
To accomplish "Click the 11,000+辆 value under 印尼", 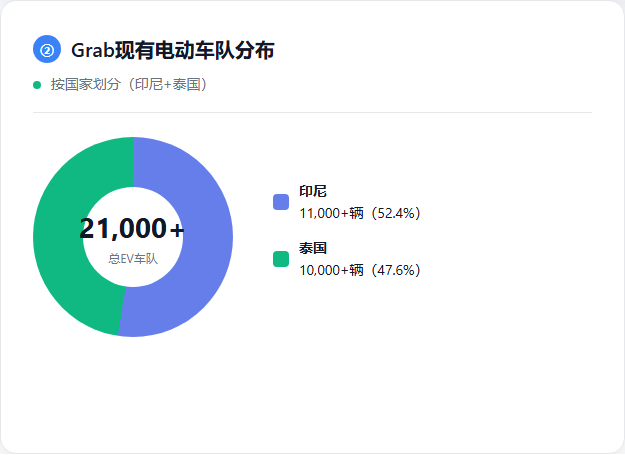I will coord(328,213).
